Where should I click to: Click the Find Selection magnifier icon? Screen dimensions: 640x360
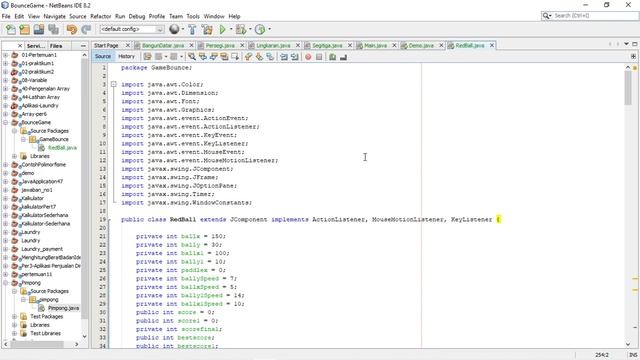pyautogui.click(x=191, y=57)
